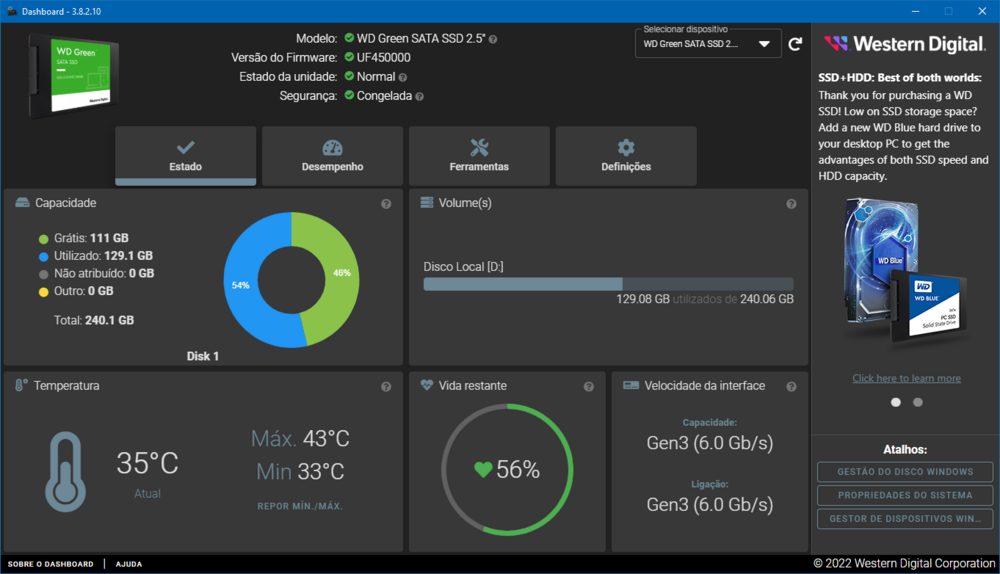The image size is (1000, 574).
Task: Open Sobre o Dashboard in footer
Action: point(51,564)
